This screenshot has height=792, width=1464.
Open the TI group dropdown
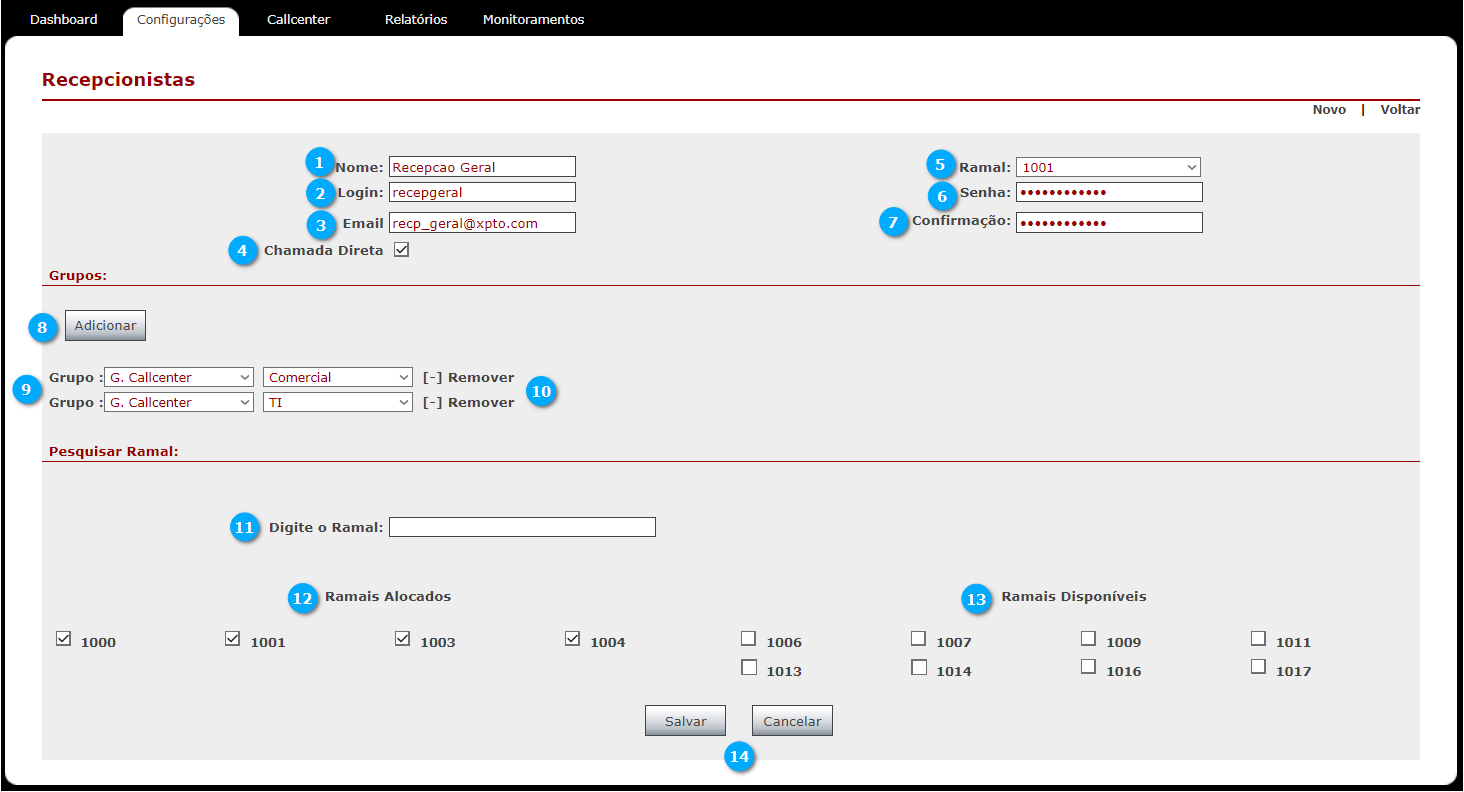coord(338,402)
